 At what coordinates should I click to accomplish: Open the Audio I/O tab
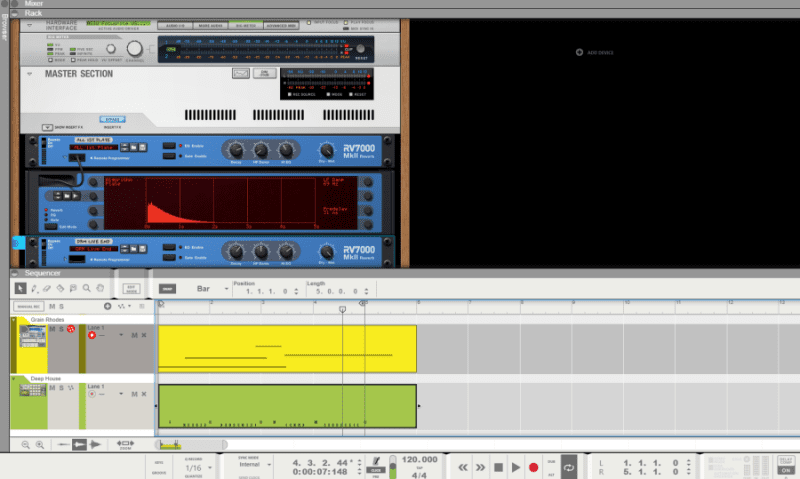pyautogui.click(x=175, y=25)
